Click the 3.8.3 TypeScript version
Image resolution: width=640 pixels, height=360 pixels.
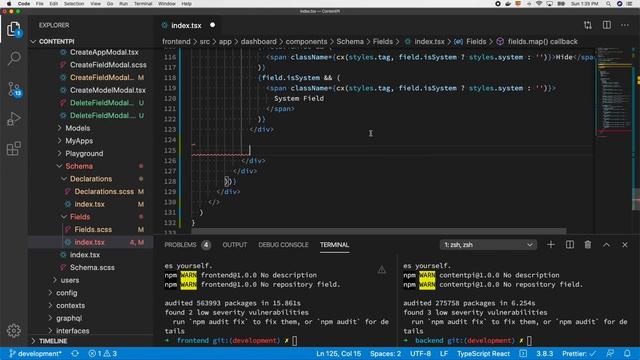[544, 353]
